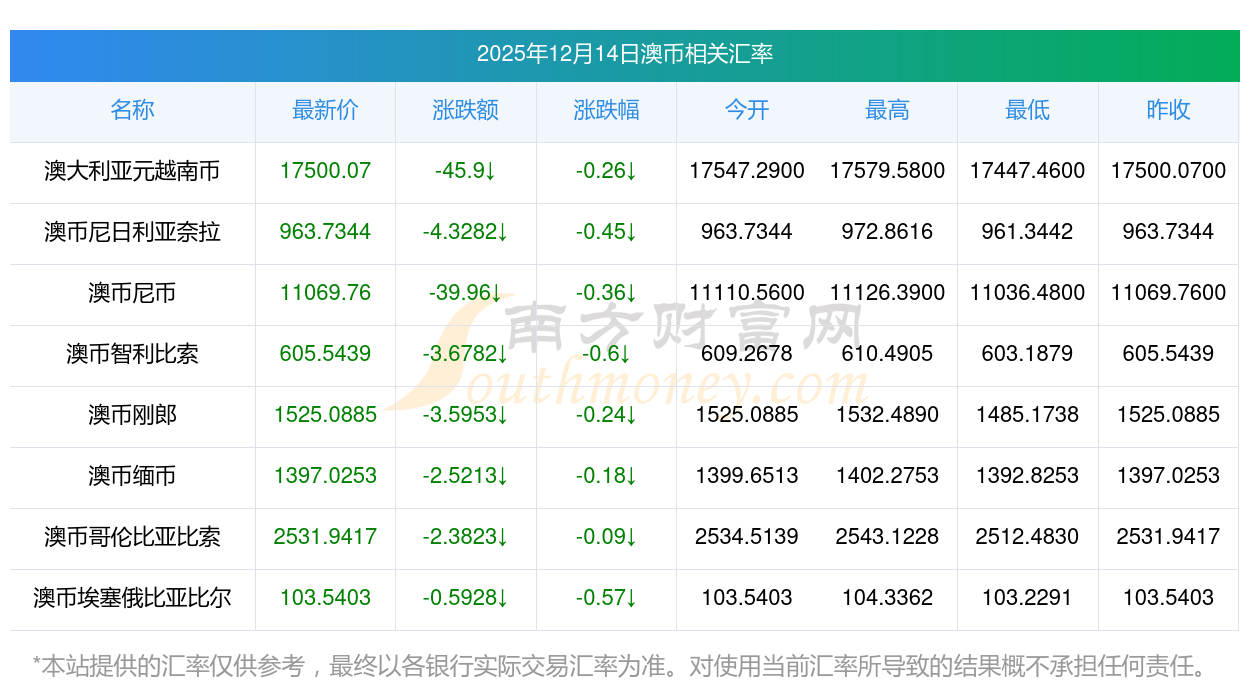Click the 最新价 column header
The width and height of the screenshot is (1250, 697).
coord(325,110)
